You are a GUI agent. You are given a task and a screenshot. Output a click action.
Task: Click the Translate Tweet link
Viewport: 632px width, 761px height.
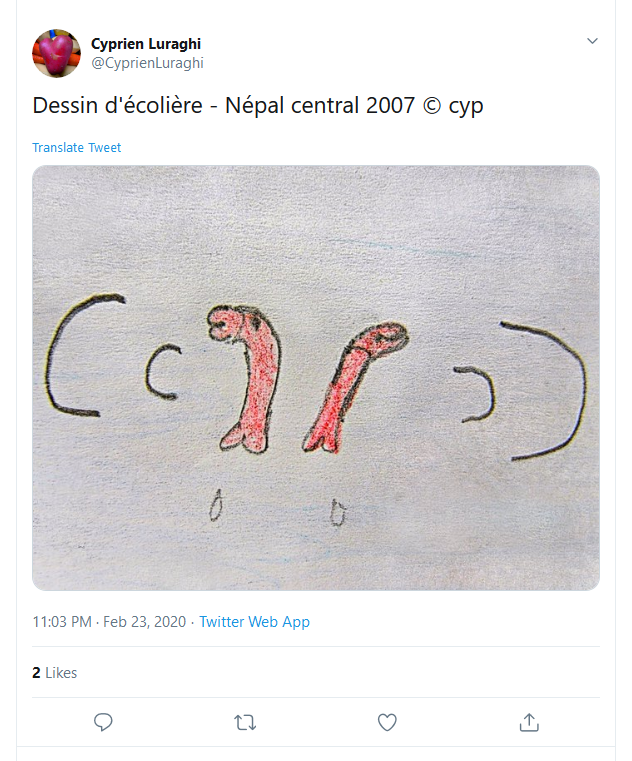point(76,148)
